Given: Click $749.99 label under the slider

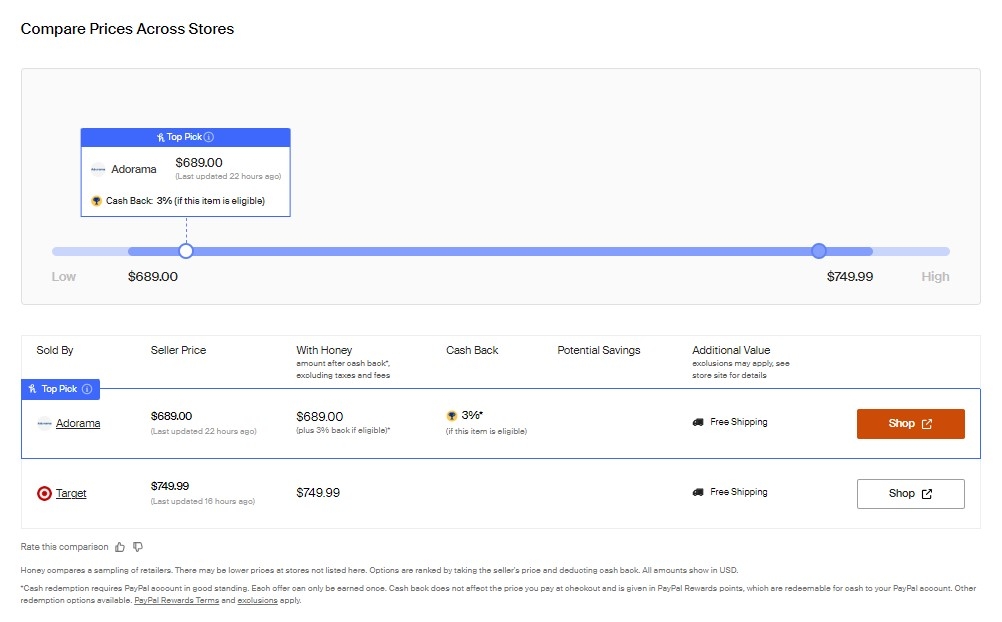Looking at the screenshot, I should click(850, 277).
